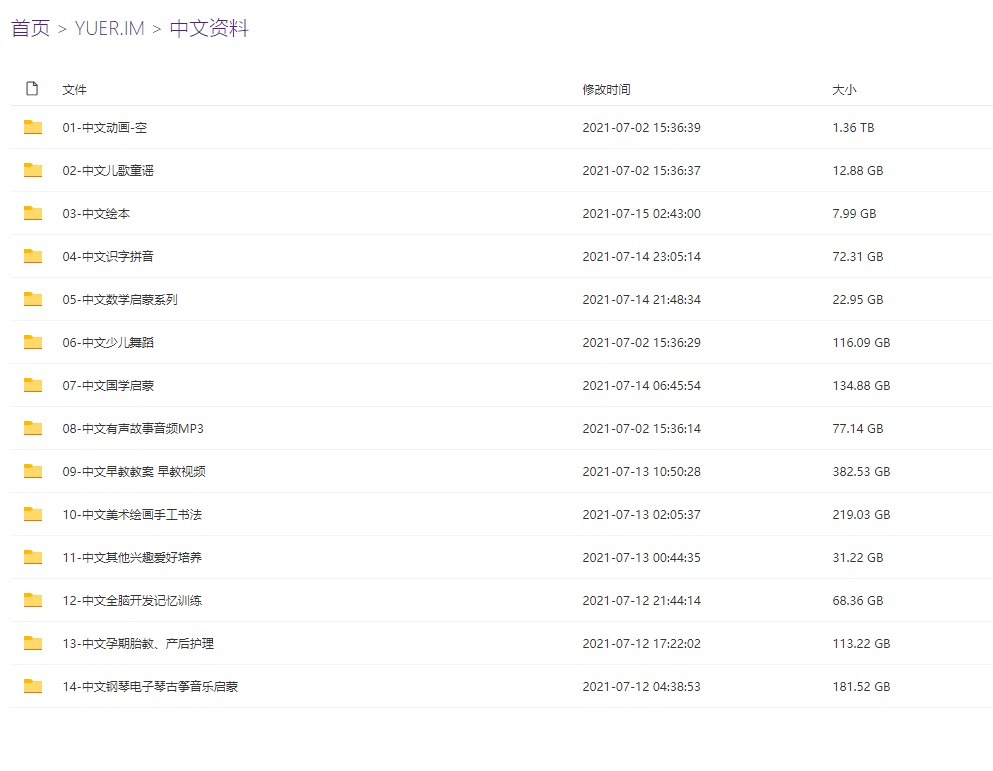Viewport: 993px width, 771px height.
Task: Click the folder icon for 09-中文早教教案 早教视频
Action: click(33, 471)
